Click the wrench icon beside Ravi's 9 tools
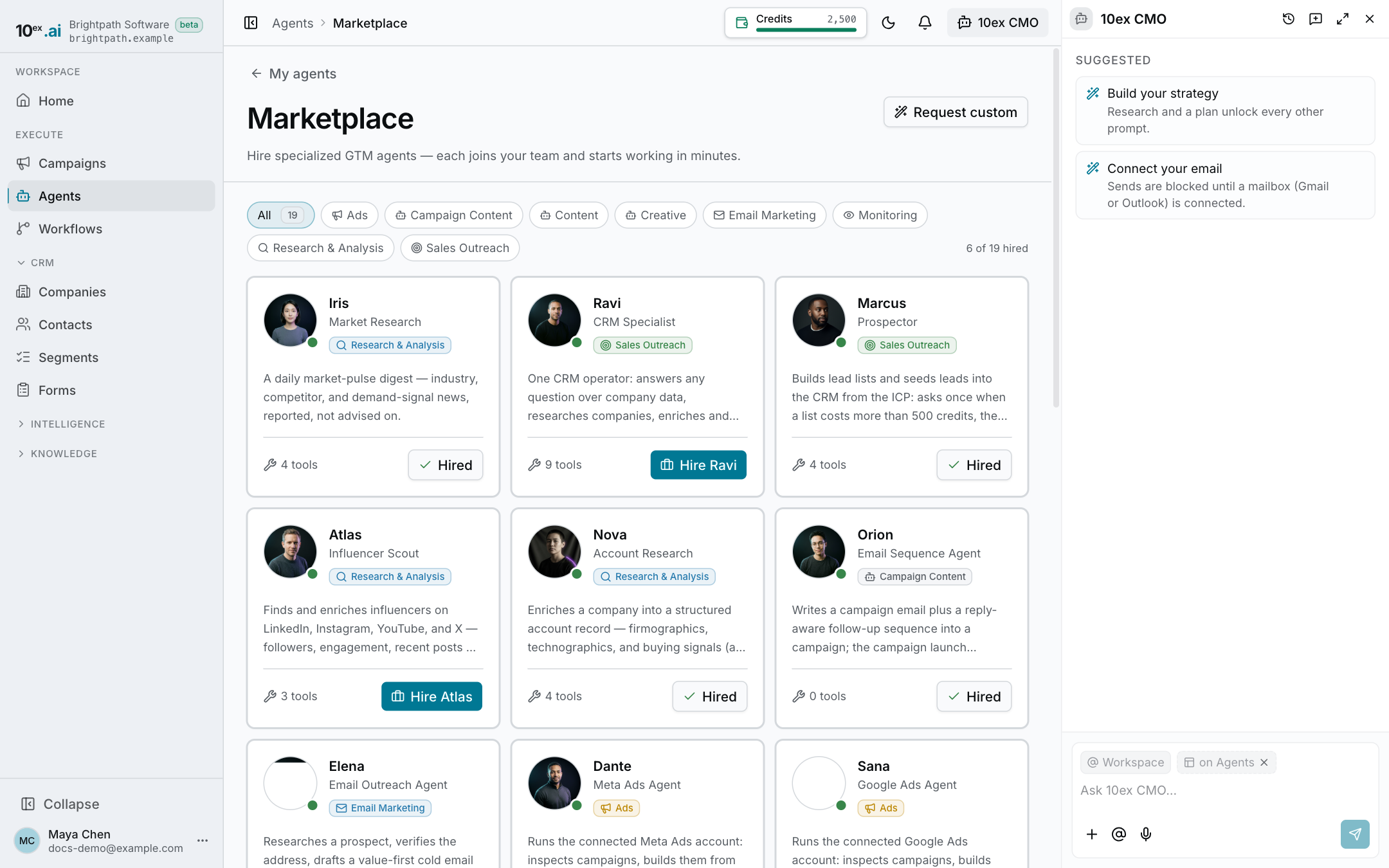This screenshot has width=1389, height=868. (x=534, y=465)
